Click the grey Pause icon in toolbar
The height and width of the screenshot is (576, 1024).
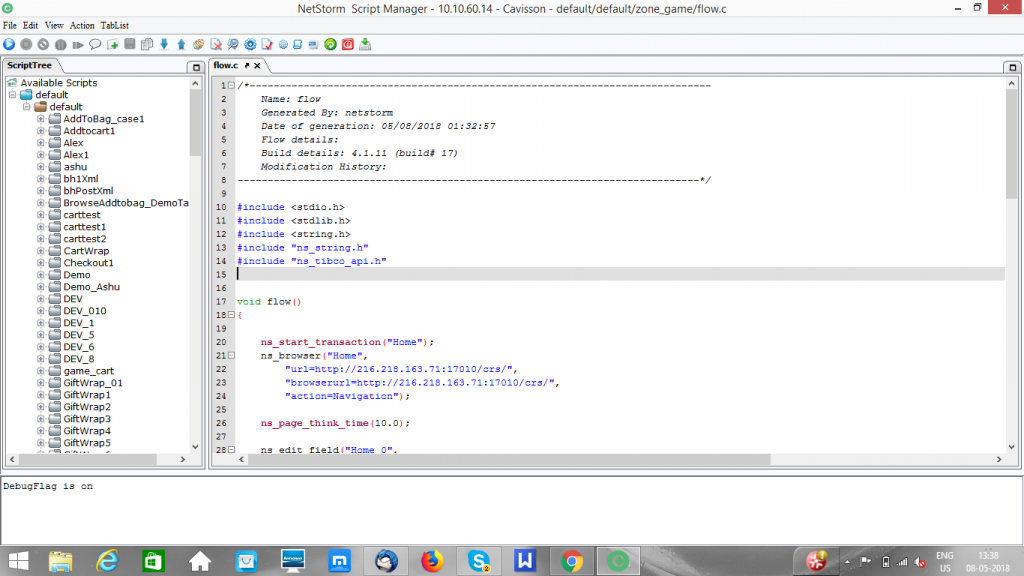pyautogui.click(x=61, y=44)
